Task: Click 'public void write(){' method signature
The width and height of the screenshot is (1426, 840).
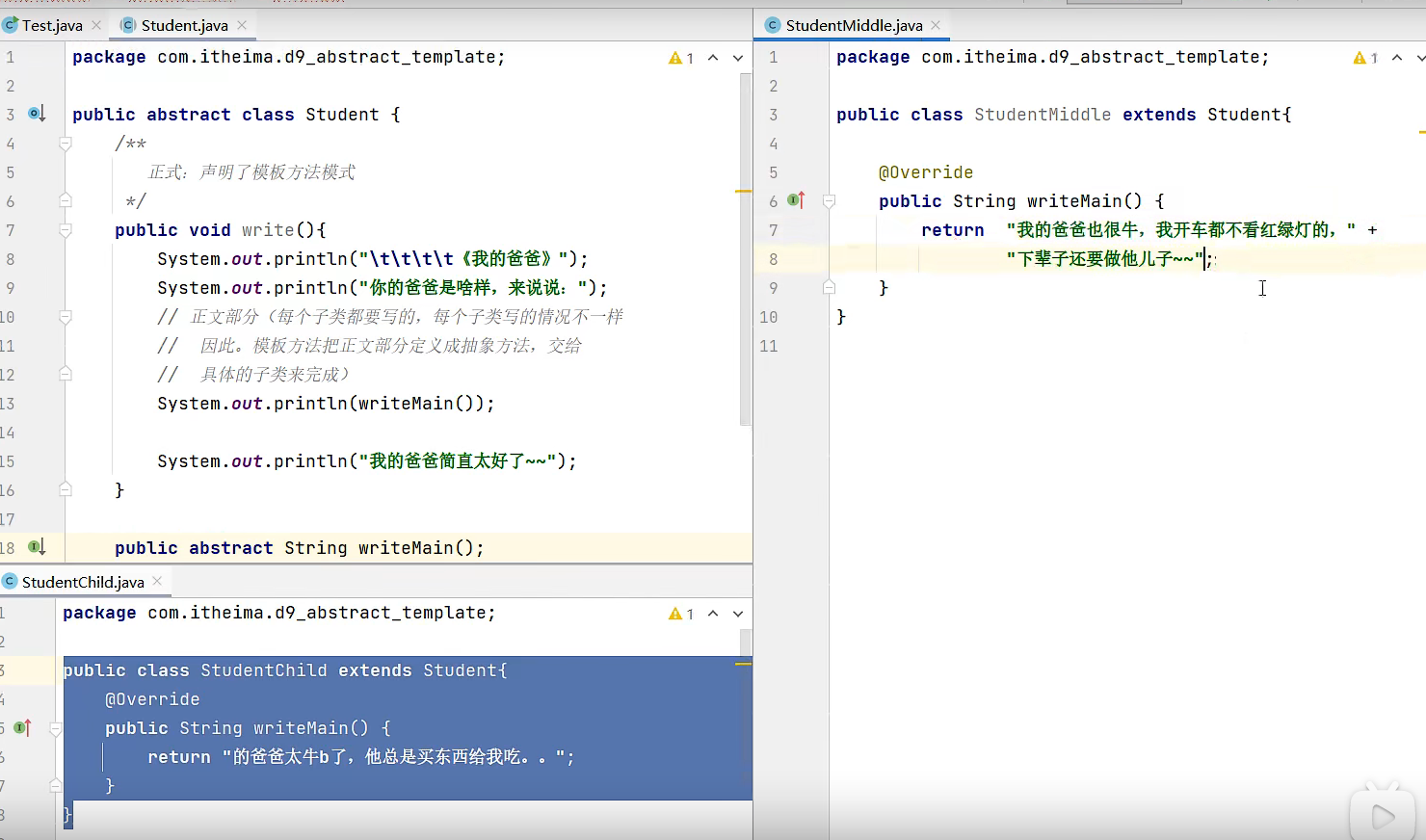Action: point(221,230)
